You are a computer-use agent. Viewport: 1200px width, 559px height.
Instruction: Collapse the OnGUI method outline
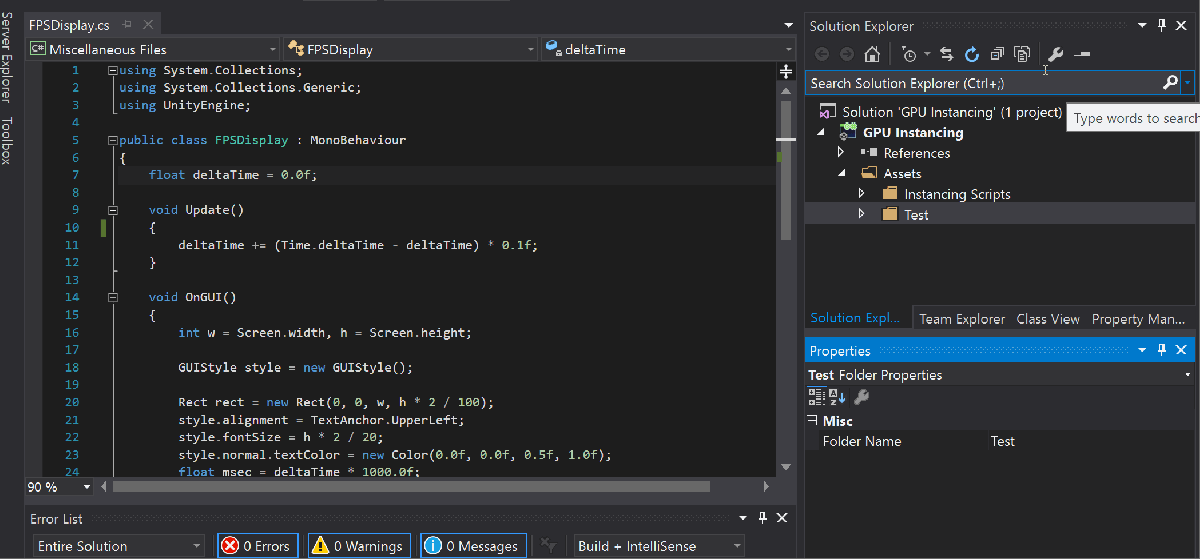(113, 297)
